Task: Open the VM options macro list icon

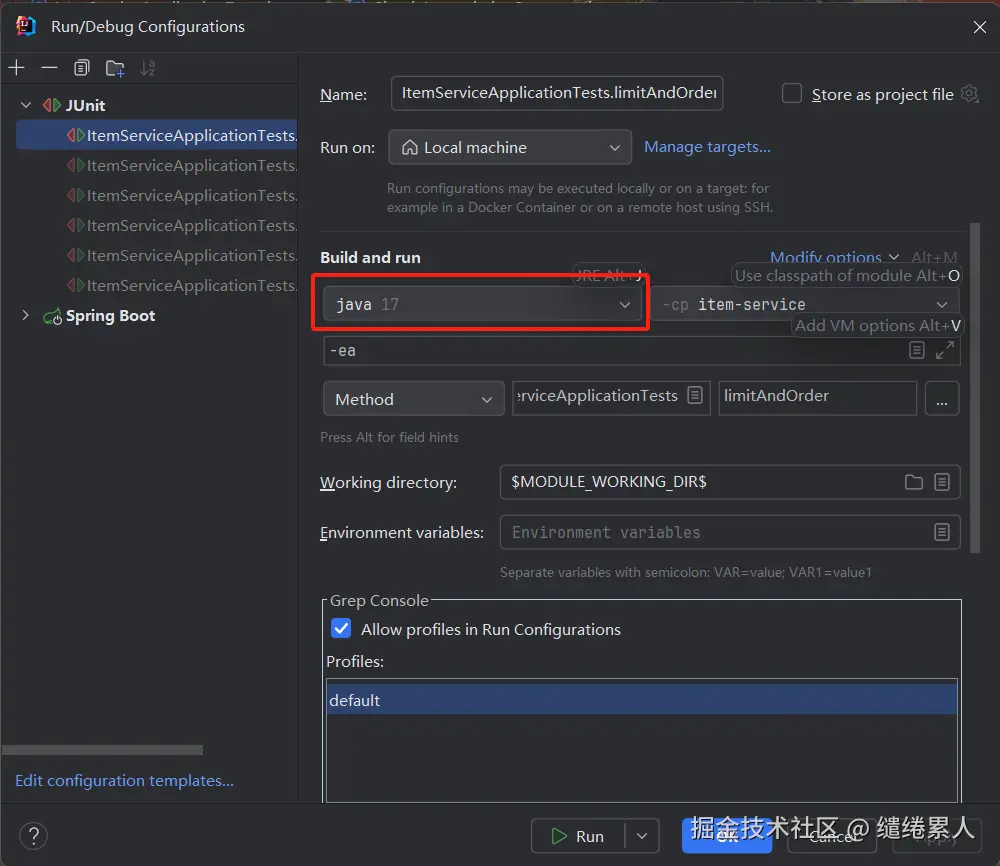Action: [x=916, y=350]
